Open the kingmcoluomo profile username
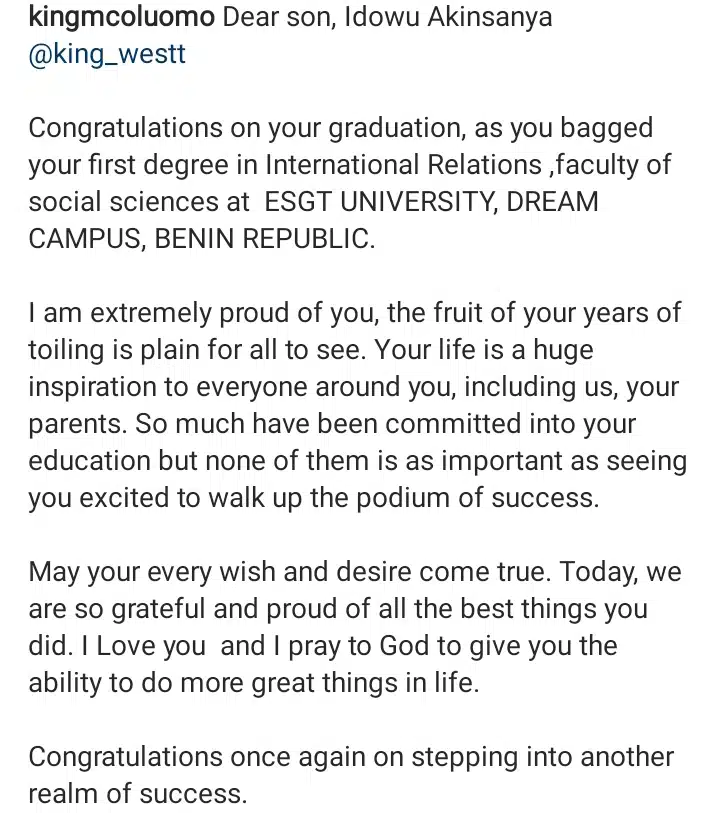This screenshot has height=813, width=720. click(x=121, y=18)
